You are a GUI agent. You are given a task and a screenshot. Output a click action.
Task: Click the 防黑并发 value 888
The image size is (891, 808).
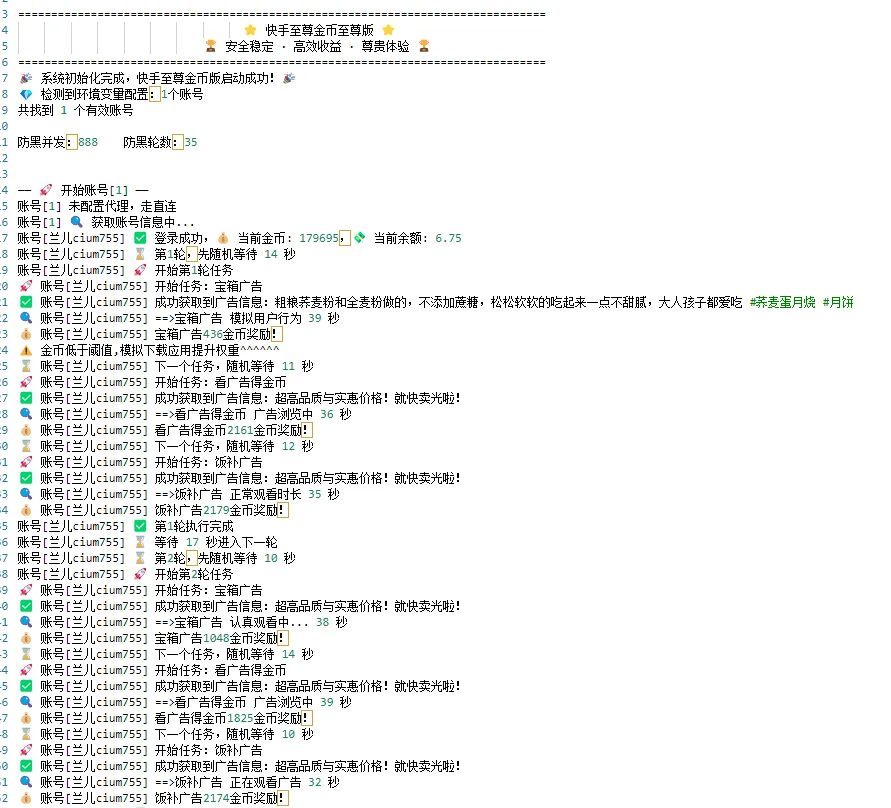click(x=88, y=142)
